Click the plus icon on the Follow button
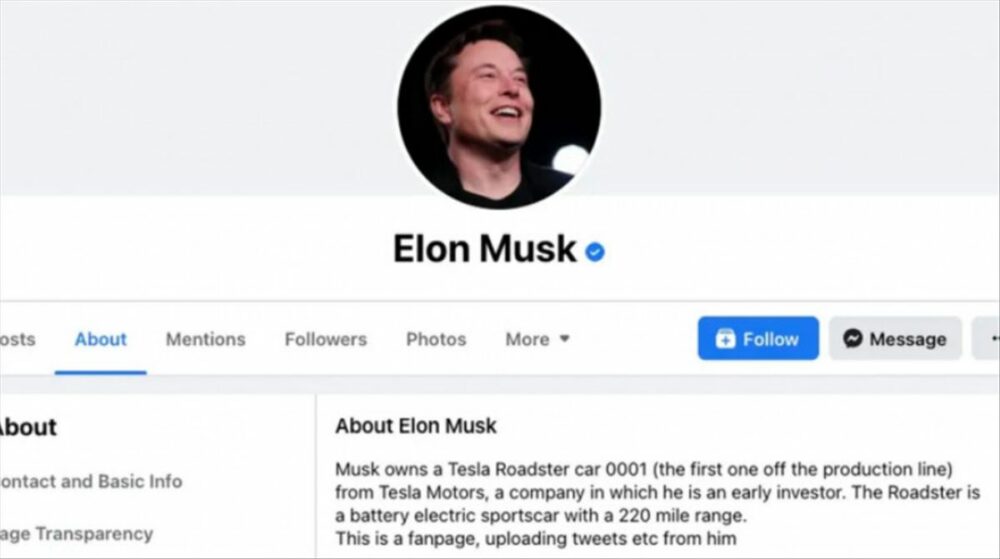The image size is (1000, 559). click(725, 338)
